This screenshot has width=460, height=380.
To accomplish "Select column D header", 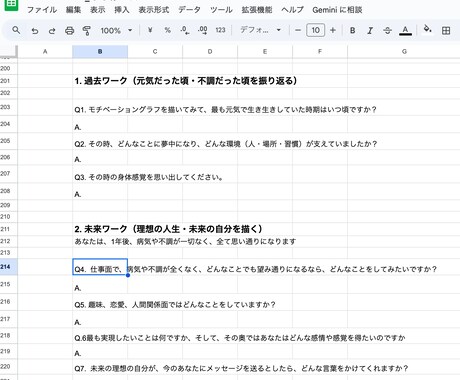I will click(x=210, y=52).
